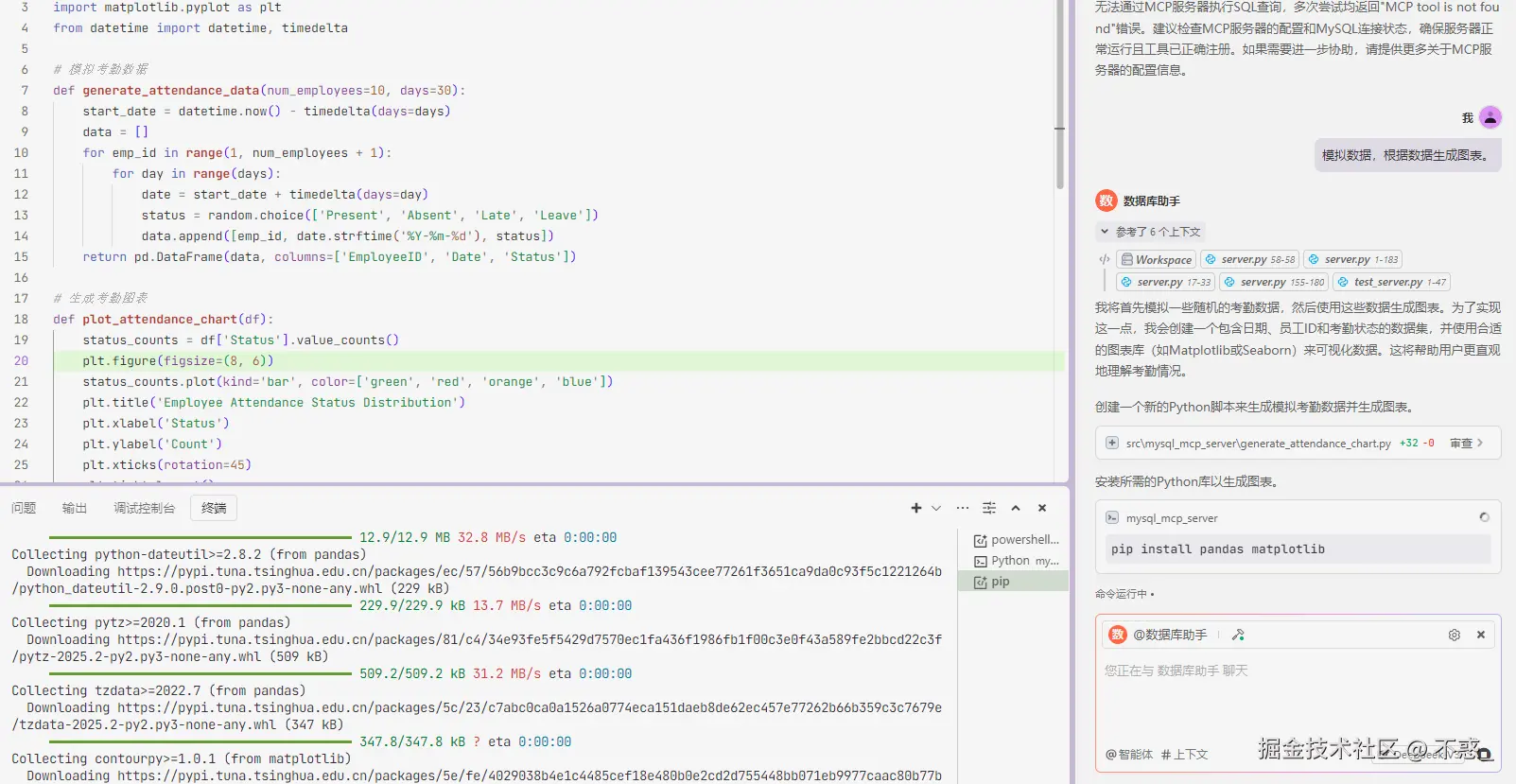Click the def generate_attendance_data function definition line
1516x784 pixels.
point(259,91)
